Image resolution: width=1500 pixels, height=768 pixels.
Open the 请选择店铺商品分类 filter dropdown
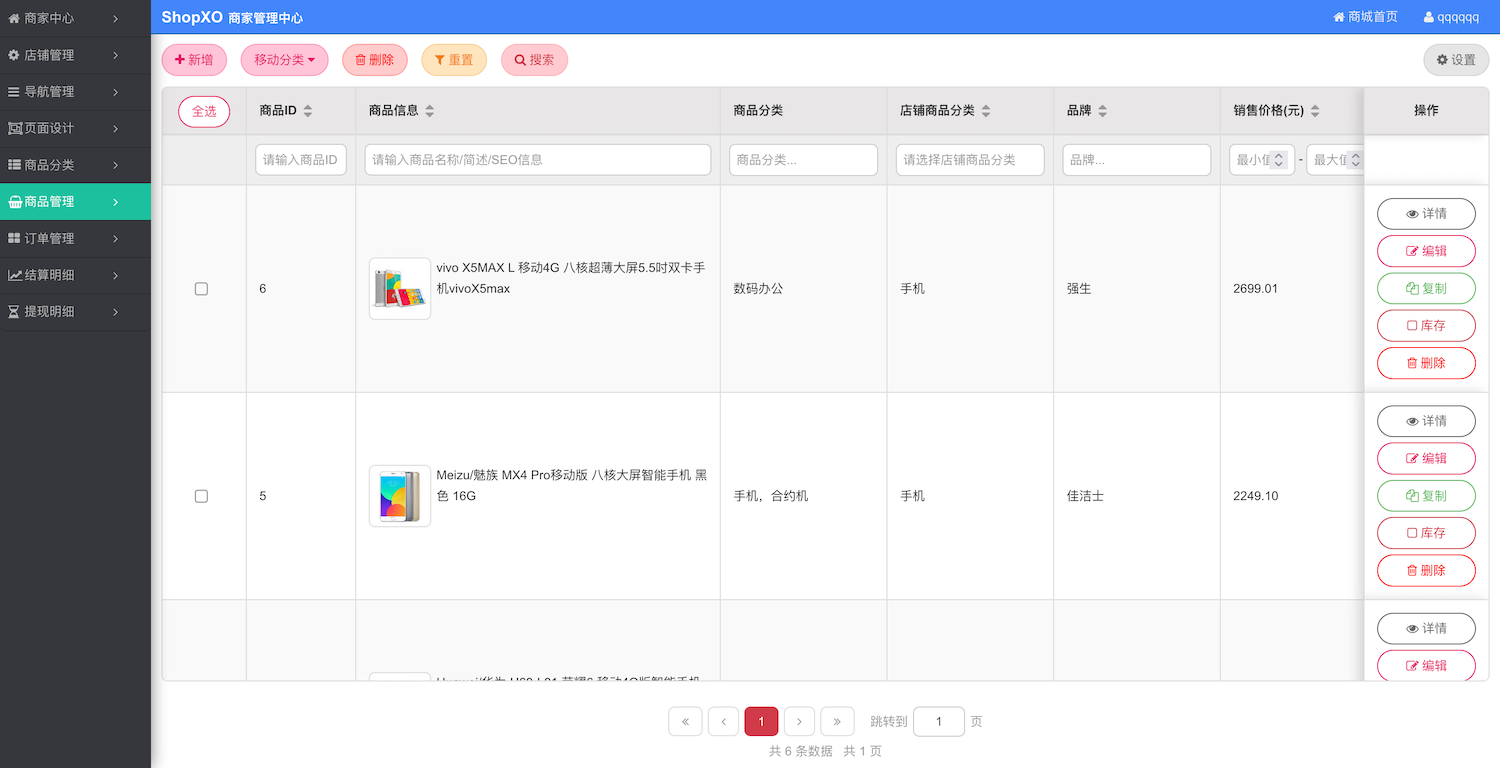[970, 160]
